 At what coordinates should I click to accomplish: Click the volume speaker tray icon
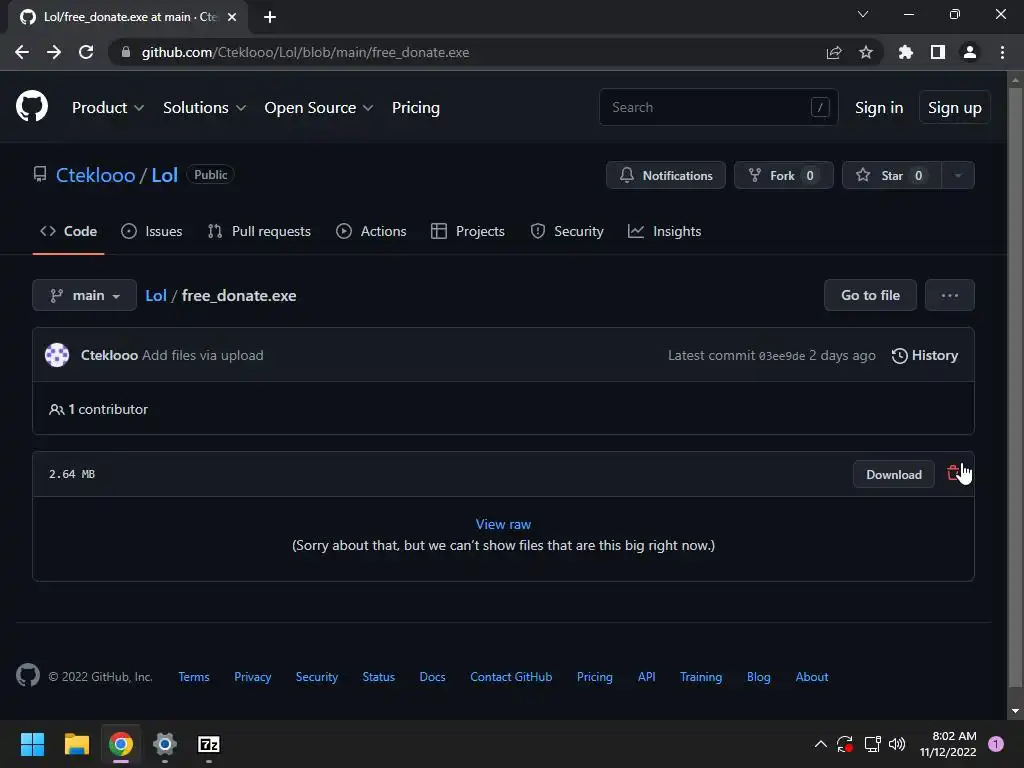[x=897, y=744]
